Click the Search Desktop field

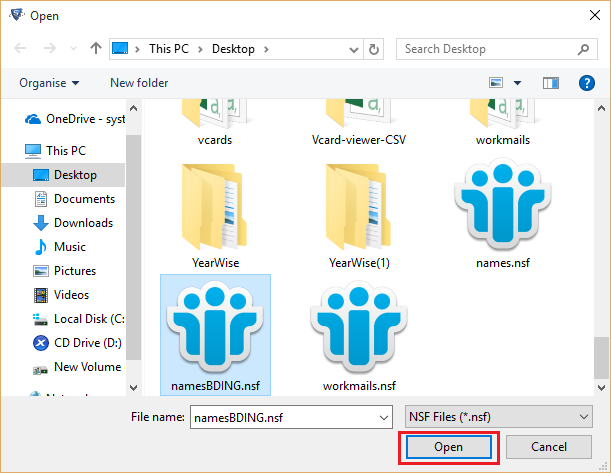(496, 49)
